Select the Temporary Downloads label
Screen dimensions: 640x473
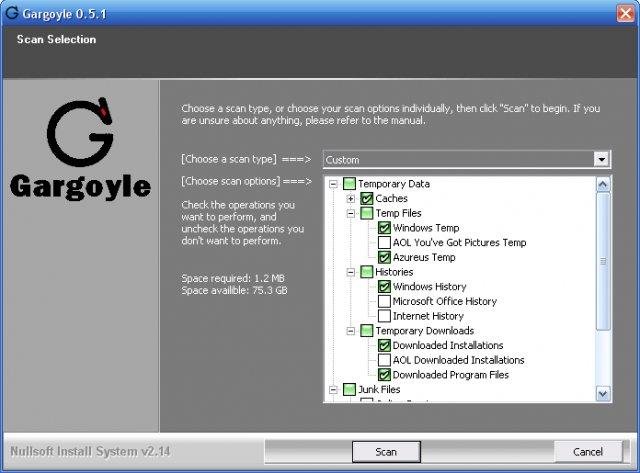coord(424,331)
